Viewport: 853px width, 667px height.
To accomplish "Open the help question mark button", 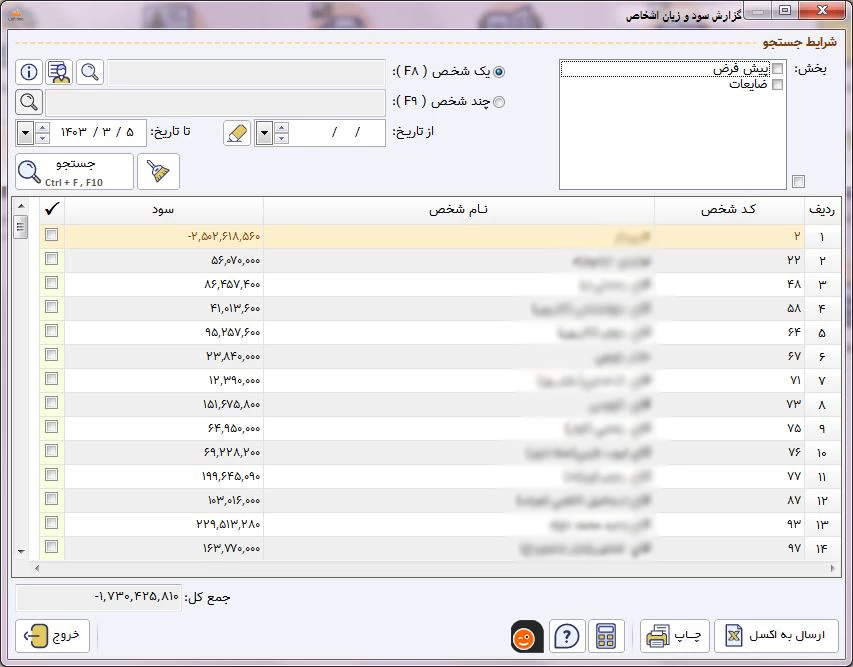I will [x=567, y=636].
